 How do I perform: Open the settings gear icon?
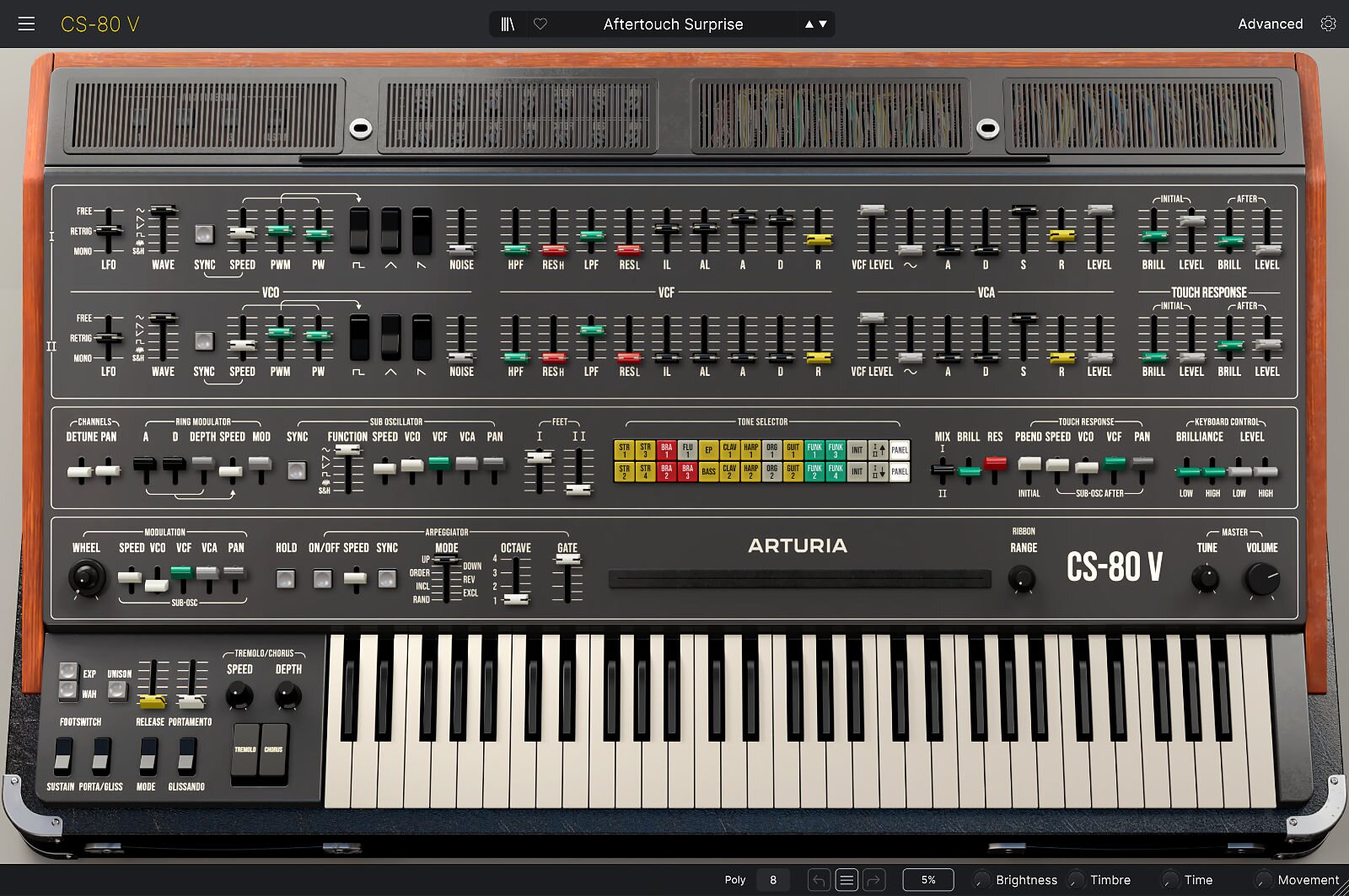click(x=1328, y=24)
